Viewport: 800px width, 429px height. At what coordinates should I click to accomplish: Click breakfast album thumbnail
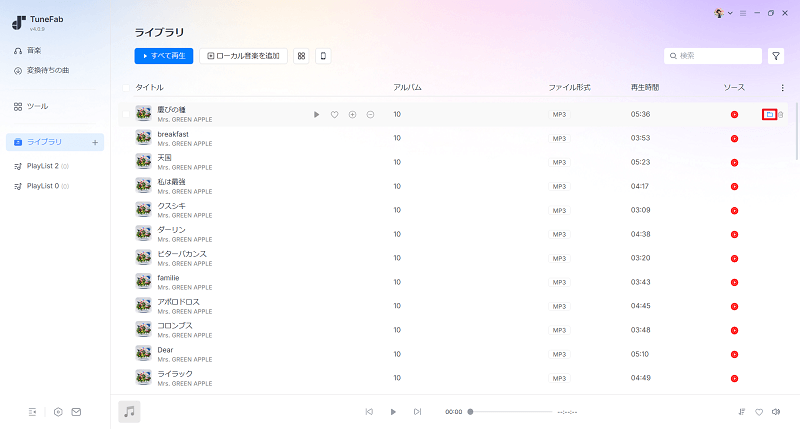point(143,138)
